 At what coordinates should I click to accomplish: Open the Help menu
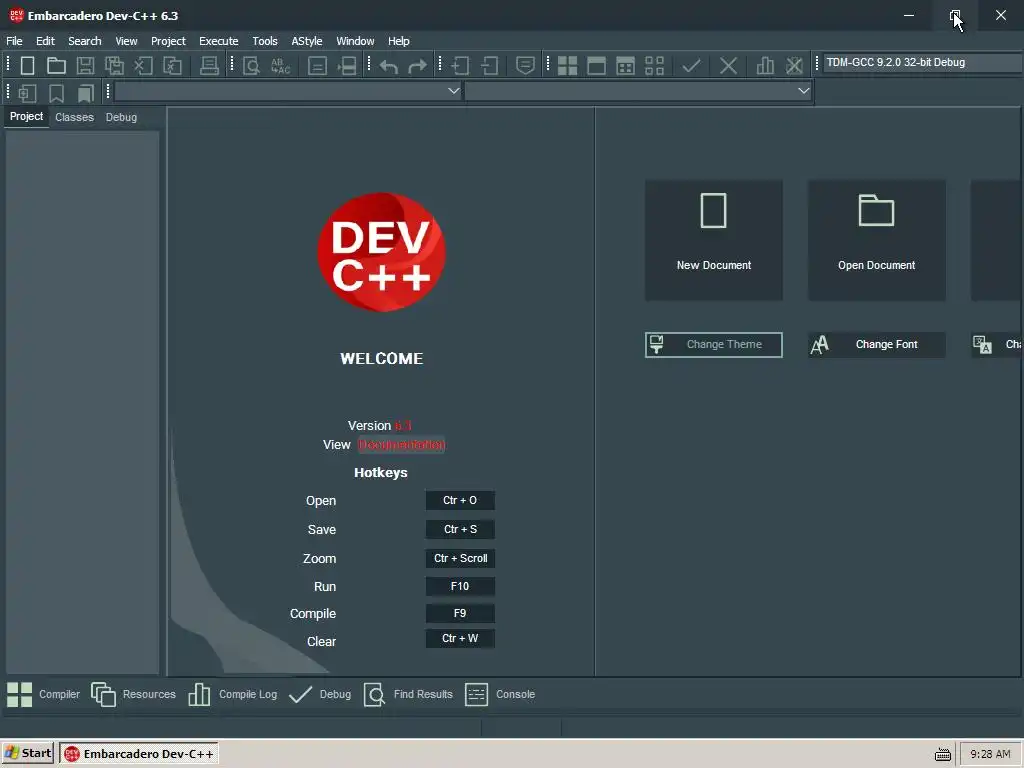pyautogui.click(x=398, y=40)
